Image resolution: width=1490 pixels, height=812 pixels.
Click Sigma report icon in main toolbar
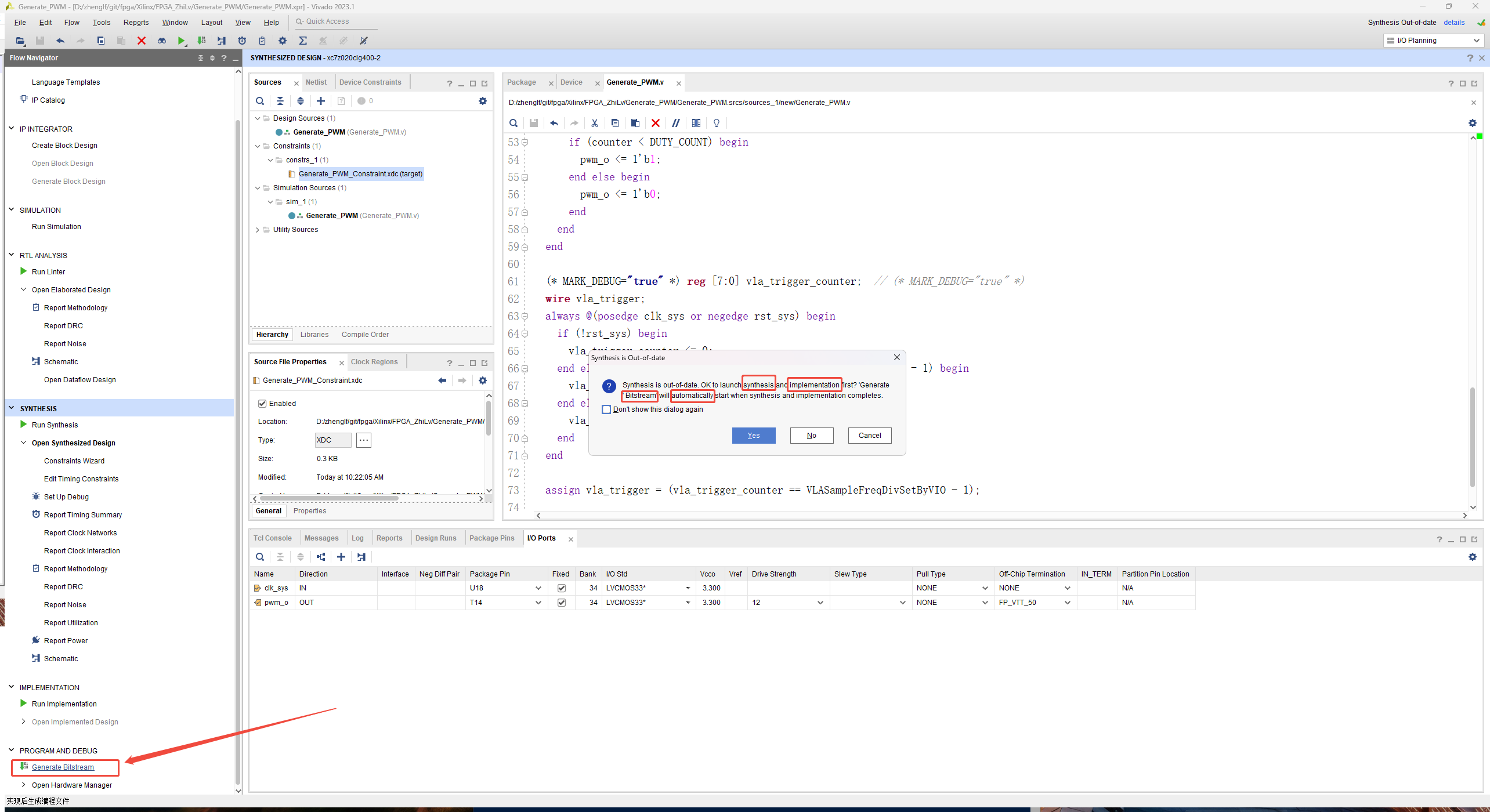click(x=303, y=41)
